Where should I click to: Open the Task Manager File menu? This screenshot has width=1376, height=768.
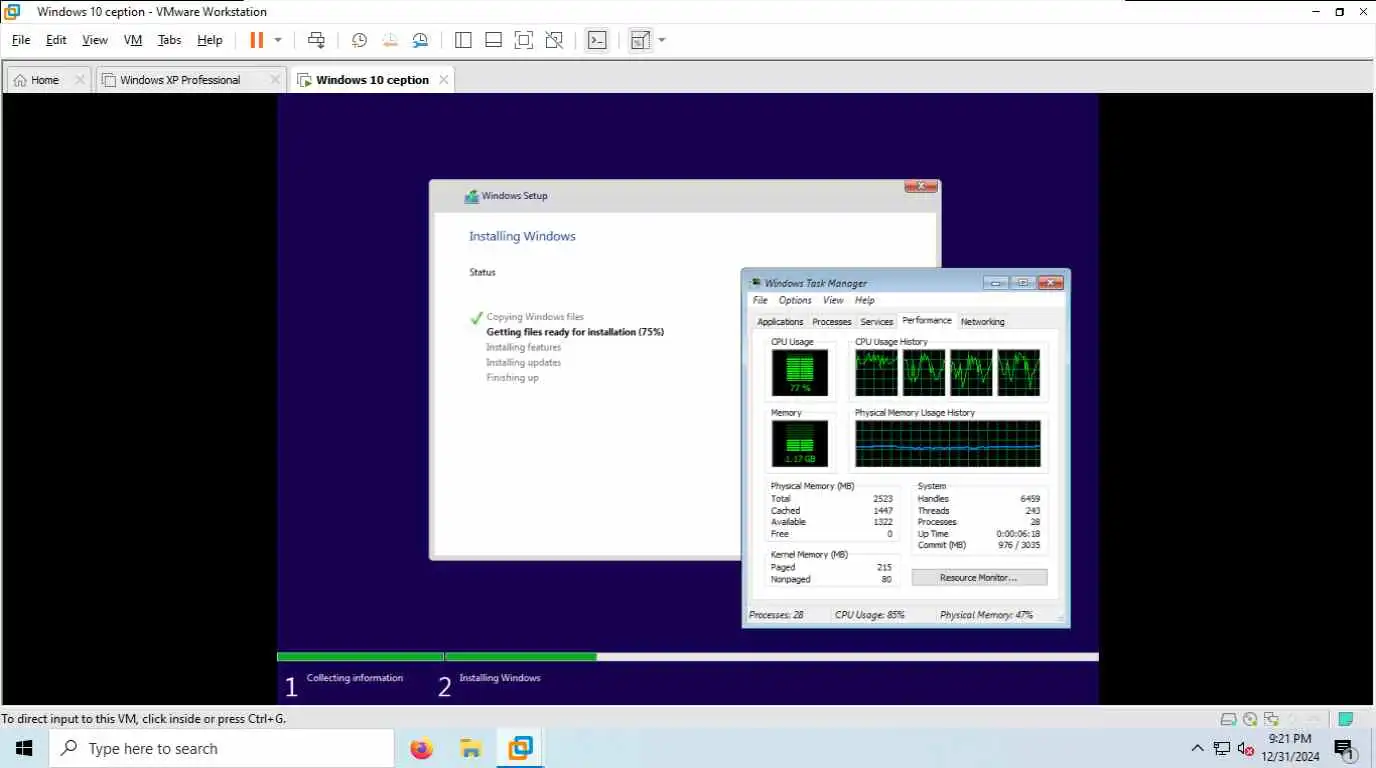[760, 300]
